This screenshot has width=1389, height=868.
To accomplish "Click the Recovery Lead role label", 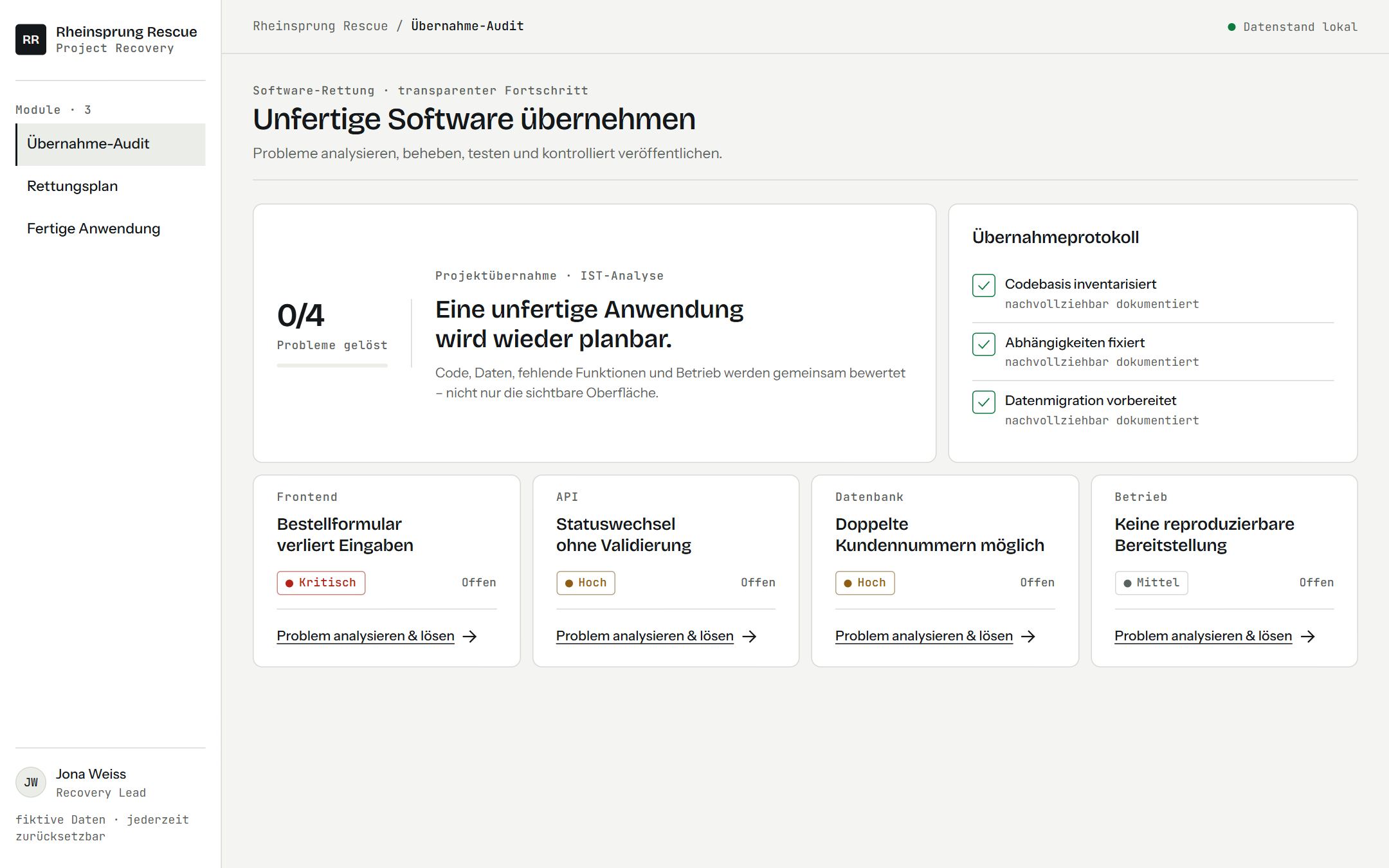I will 101,793.
